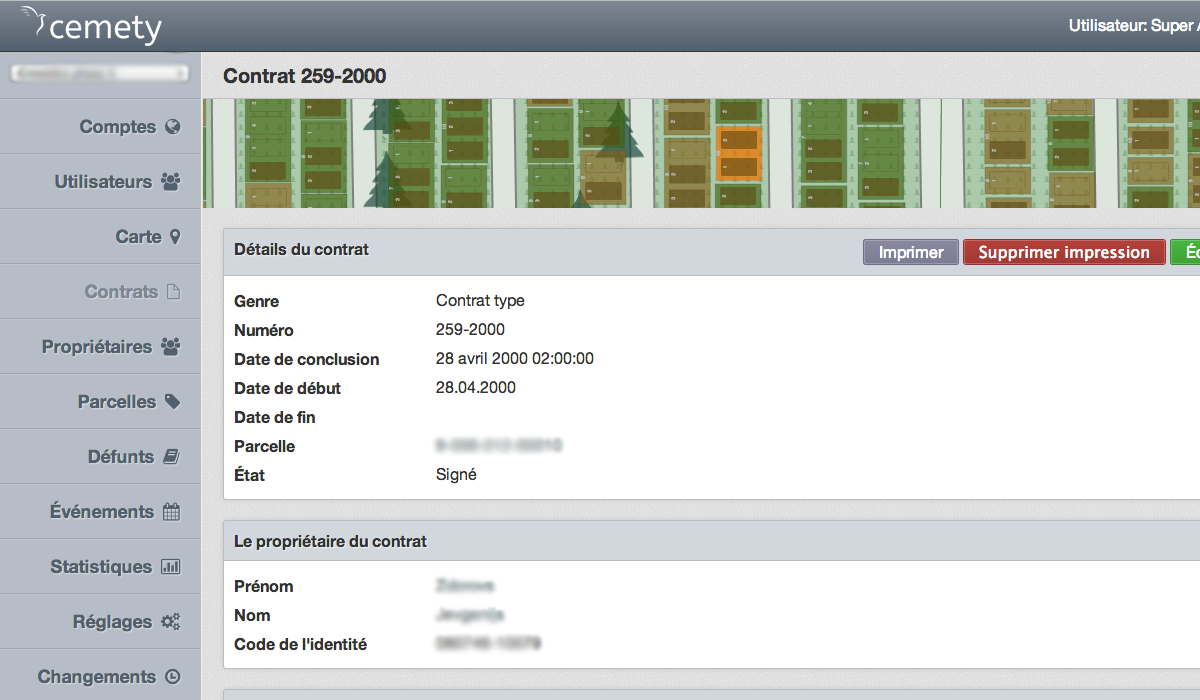This screenshot has height=700, width=1200.
Task: Click the clock icon beside Changements
Action: point(172,677)
